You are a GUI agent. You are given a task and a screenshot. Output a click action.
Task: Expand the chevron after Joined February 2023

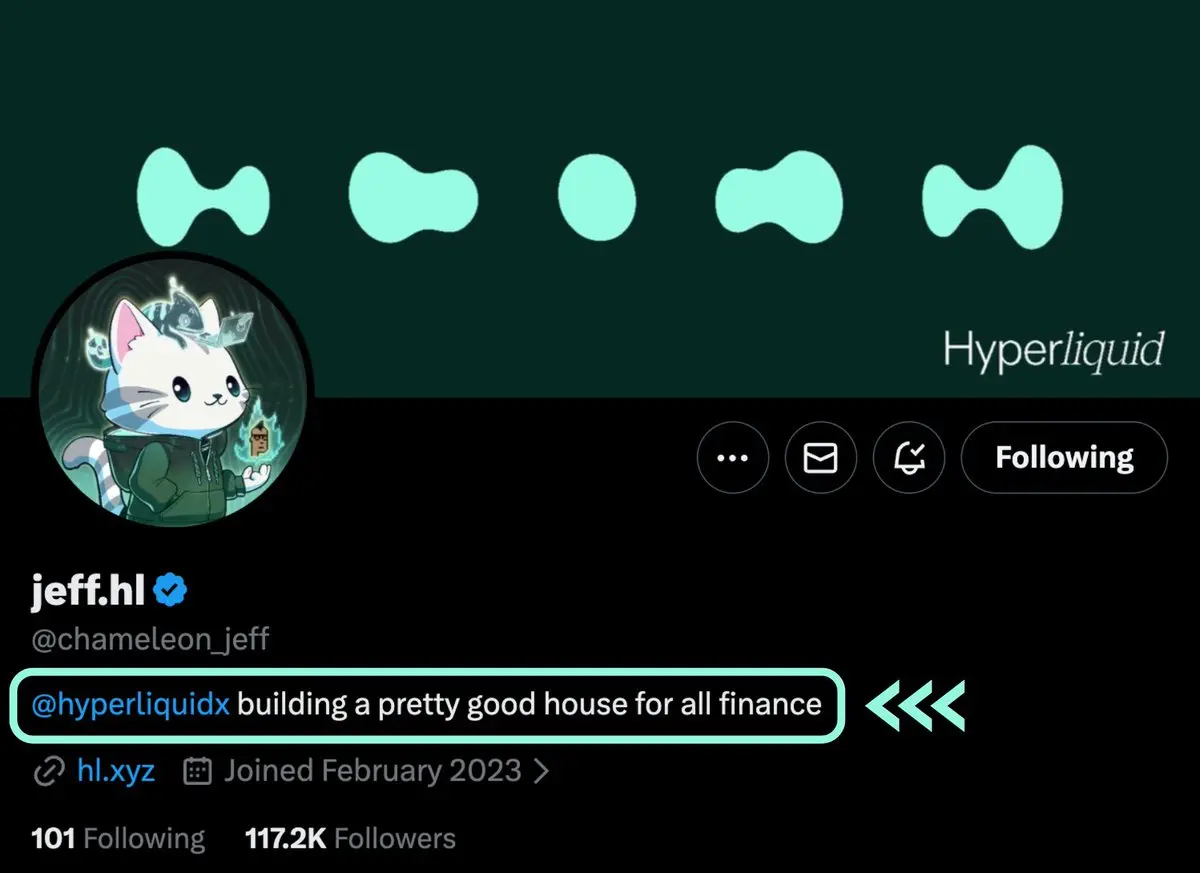tap(541, 772)
